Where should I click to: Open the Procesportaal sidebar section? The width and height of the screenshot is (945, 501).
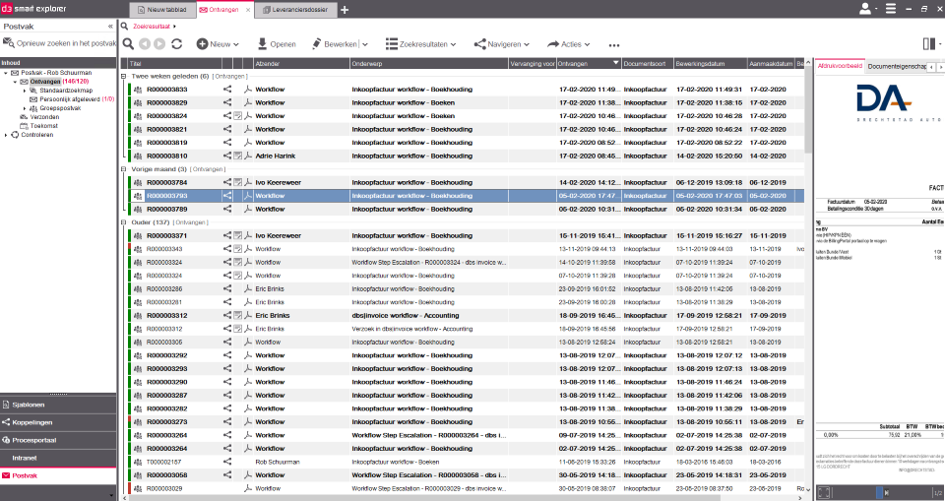click(x=58, y=440)
